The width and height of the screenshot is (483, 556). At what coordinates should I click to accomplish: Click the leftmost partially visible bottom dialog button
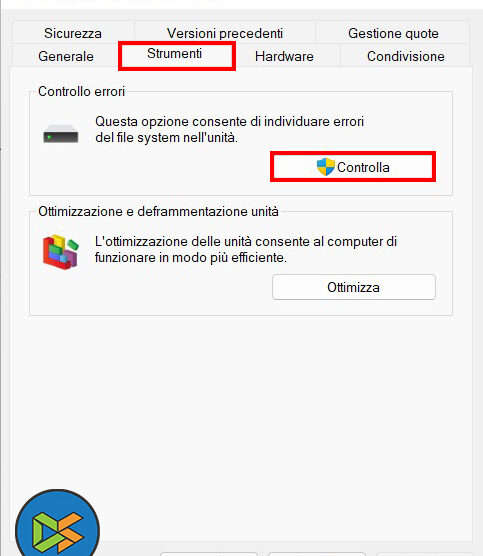point(209,554)
